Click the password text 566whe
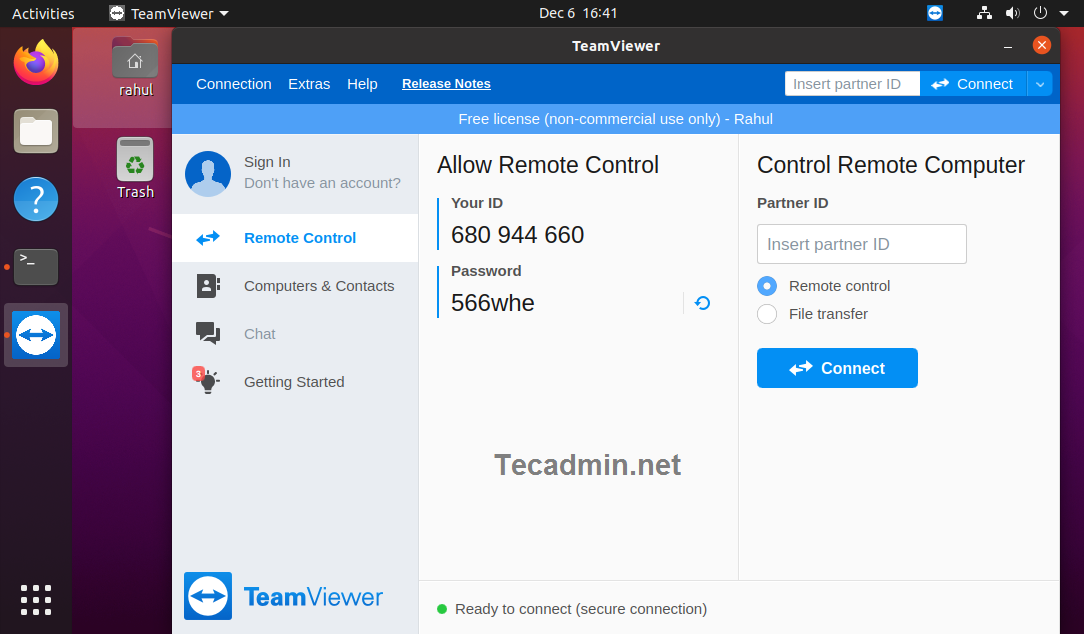The height and width of the screenshot is (634, 1084). (x=492, y=303)
